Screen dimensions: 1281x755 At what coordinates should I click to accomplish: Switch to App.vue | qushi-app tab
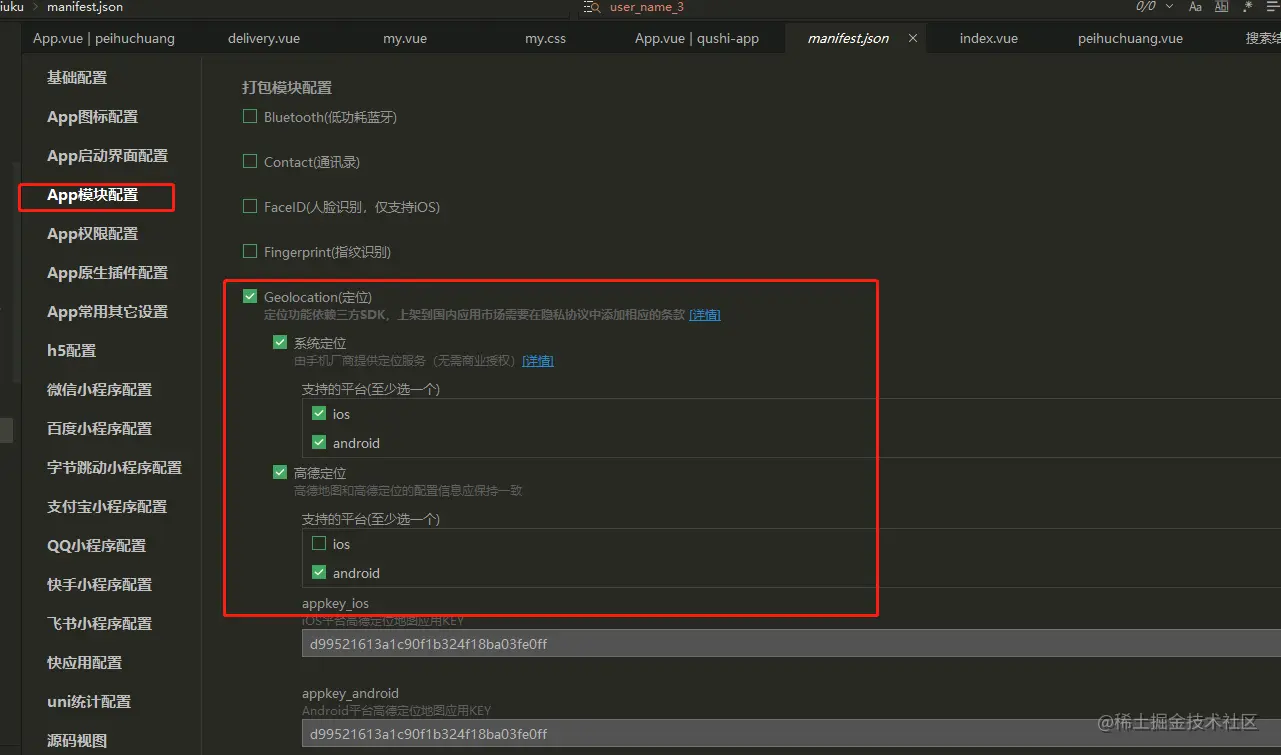697,38
